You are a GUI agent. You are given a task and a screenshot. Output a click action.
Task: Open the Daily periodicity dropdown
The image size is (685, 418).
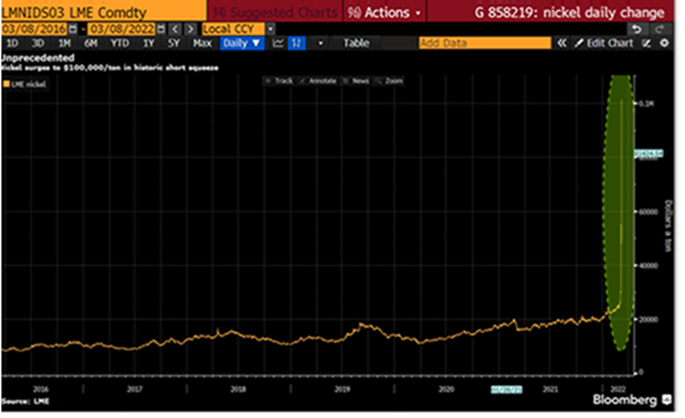click(x=242, y=44)
